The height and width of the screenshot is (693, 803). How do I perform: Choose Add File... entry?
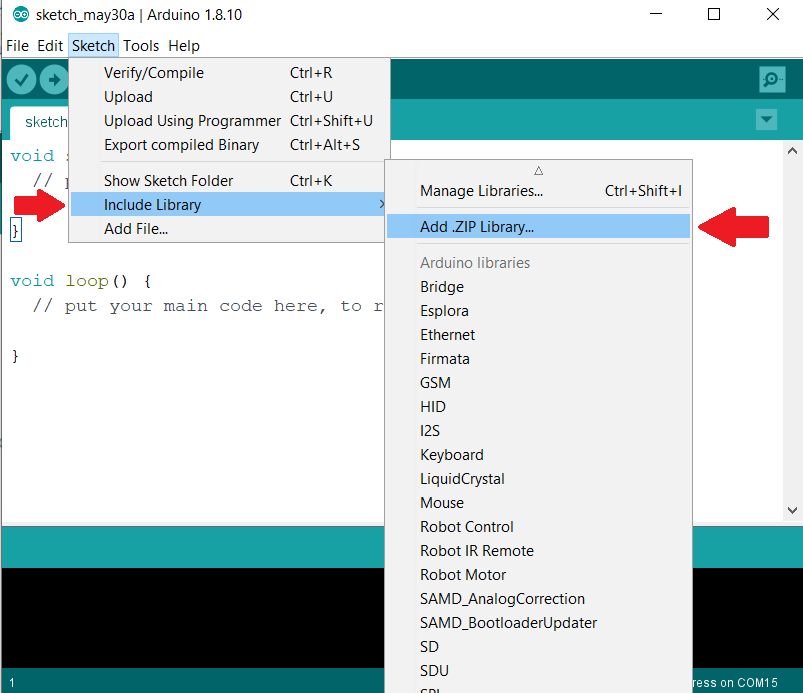[229, 228]
